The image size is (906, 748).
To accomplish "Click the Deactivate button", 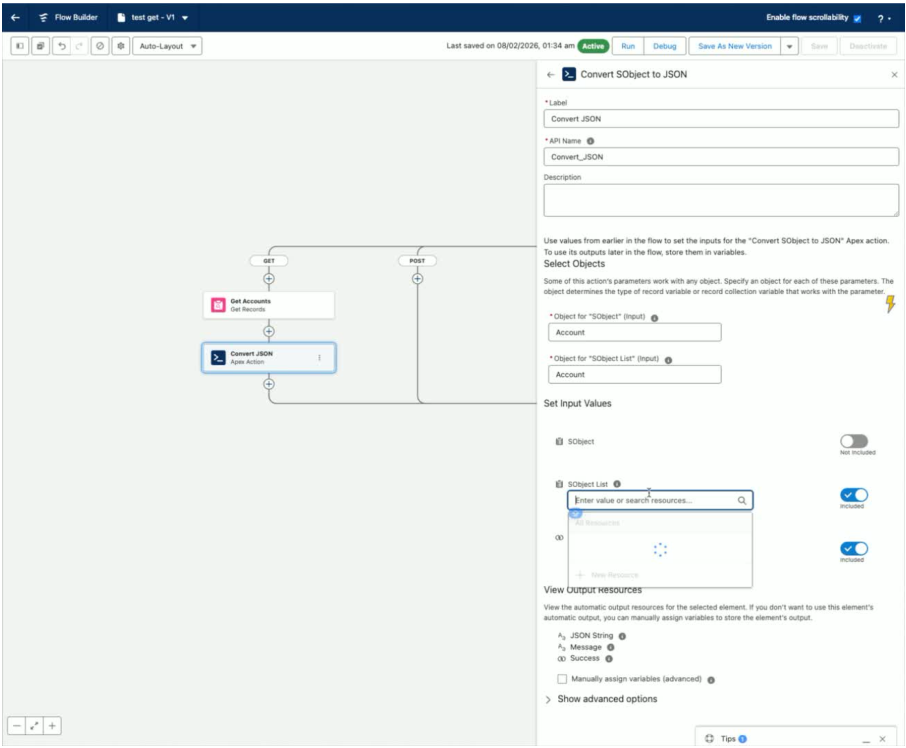I will pos(868,46).
